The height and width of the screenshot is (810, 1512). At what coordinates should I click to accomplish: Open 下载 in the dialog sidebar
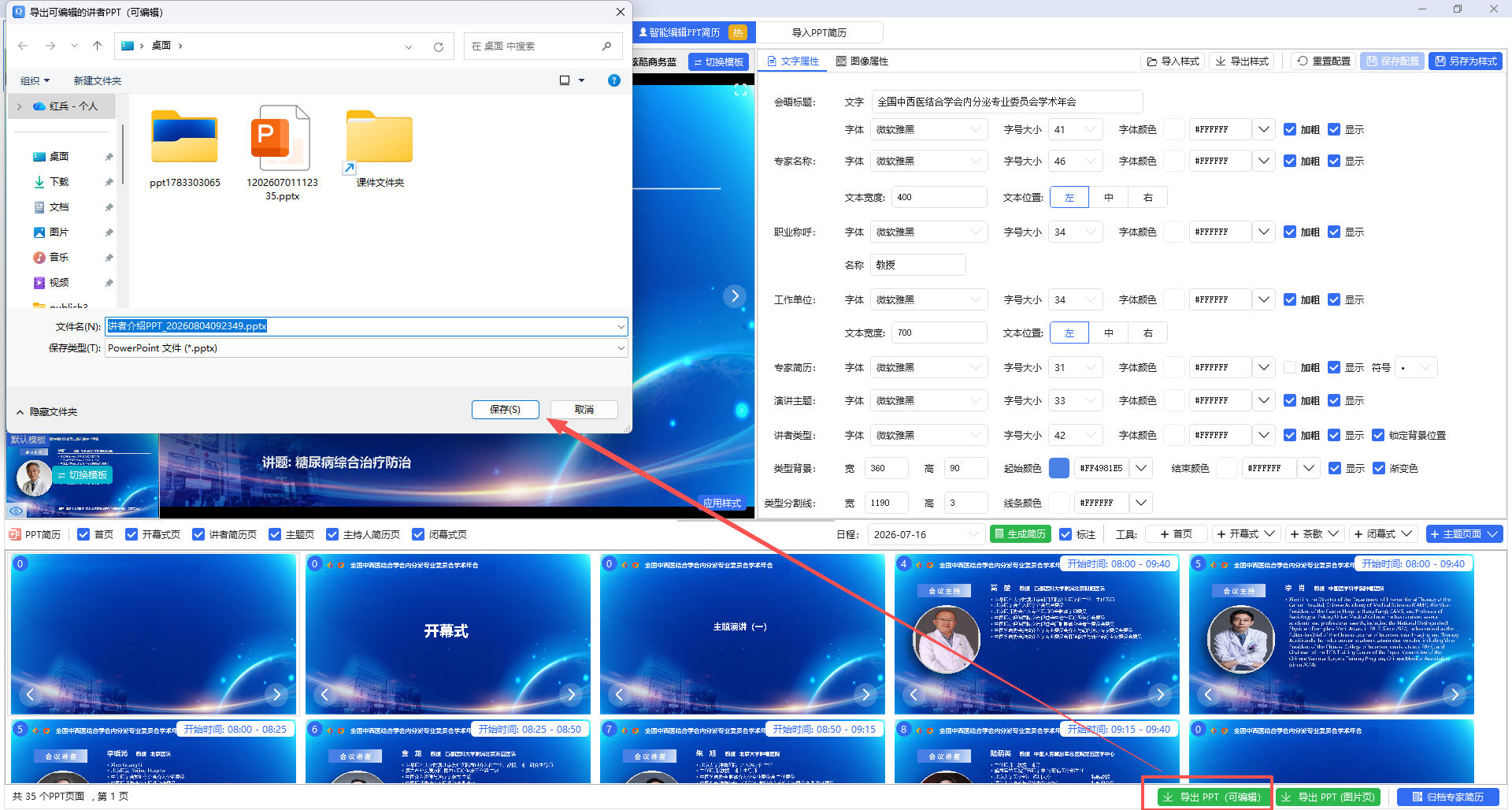tap(59, 182)
